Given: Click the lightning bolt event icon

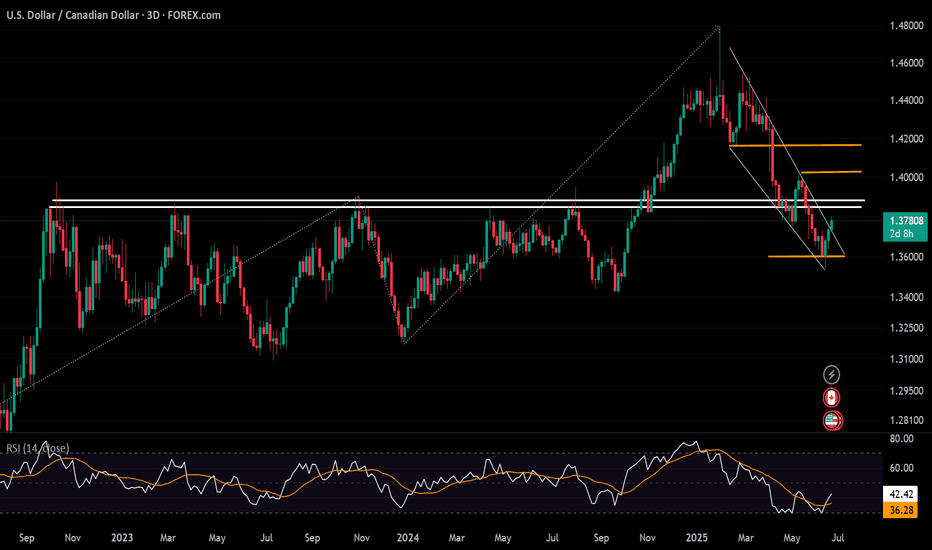Looking at the screenshot, I should (831, 375).
